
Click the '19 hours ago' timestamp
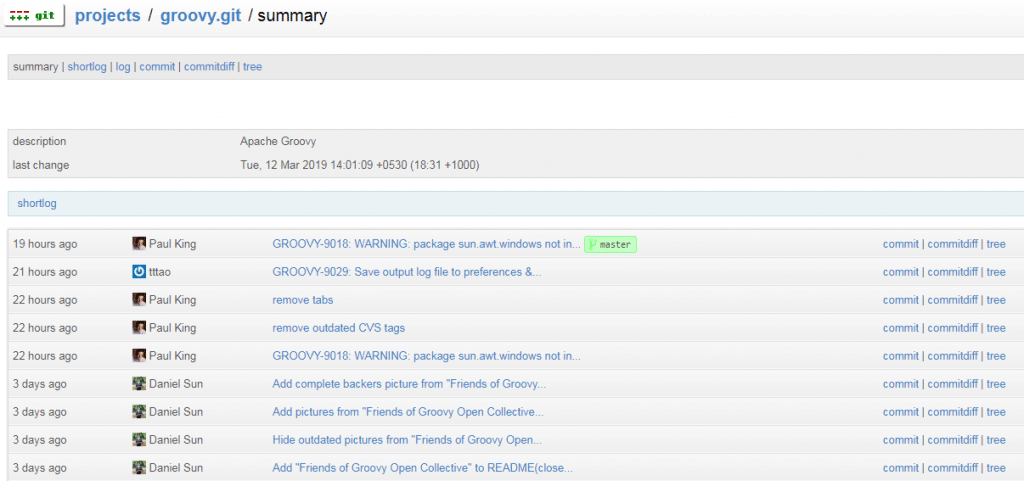coord(45,244)
